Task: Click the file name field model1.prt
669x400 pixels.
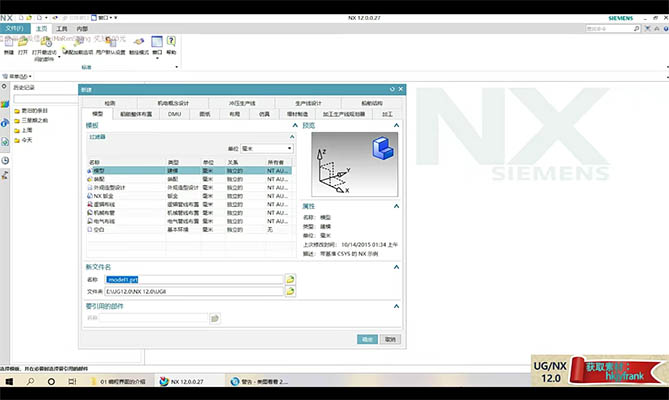Action: tap(194, 280)
